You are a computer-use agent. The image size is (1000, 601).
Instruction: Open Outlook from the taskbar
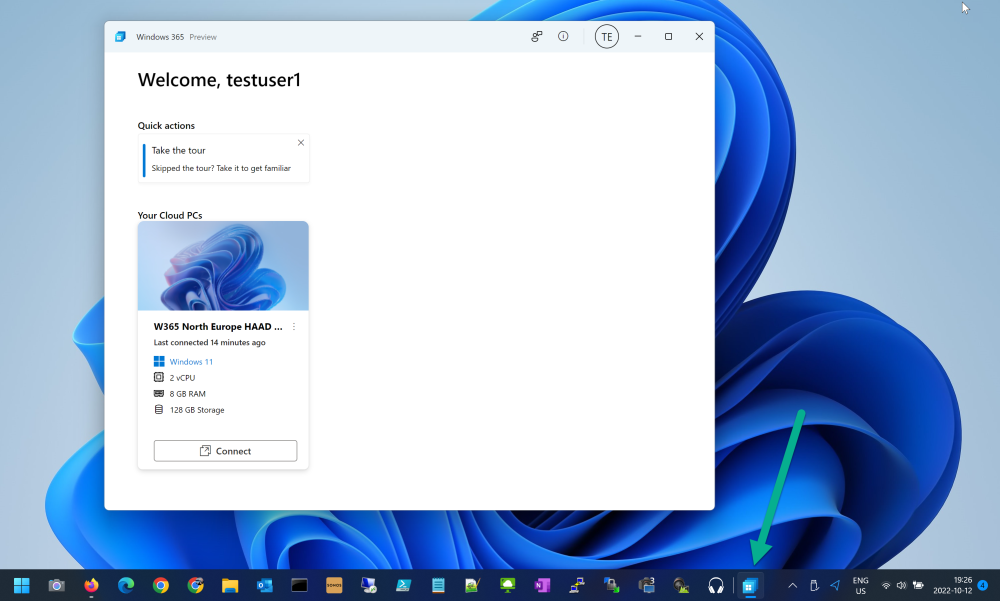(265, 585)
